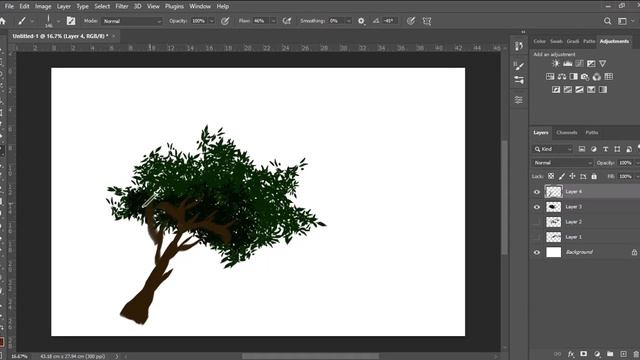Select the Untitled-1 document tab
The width and height of the screenshot is (640, 360).
tap(60, 36)
